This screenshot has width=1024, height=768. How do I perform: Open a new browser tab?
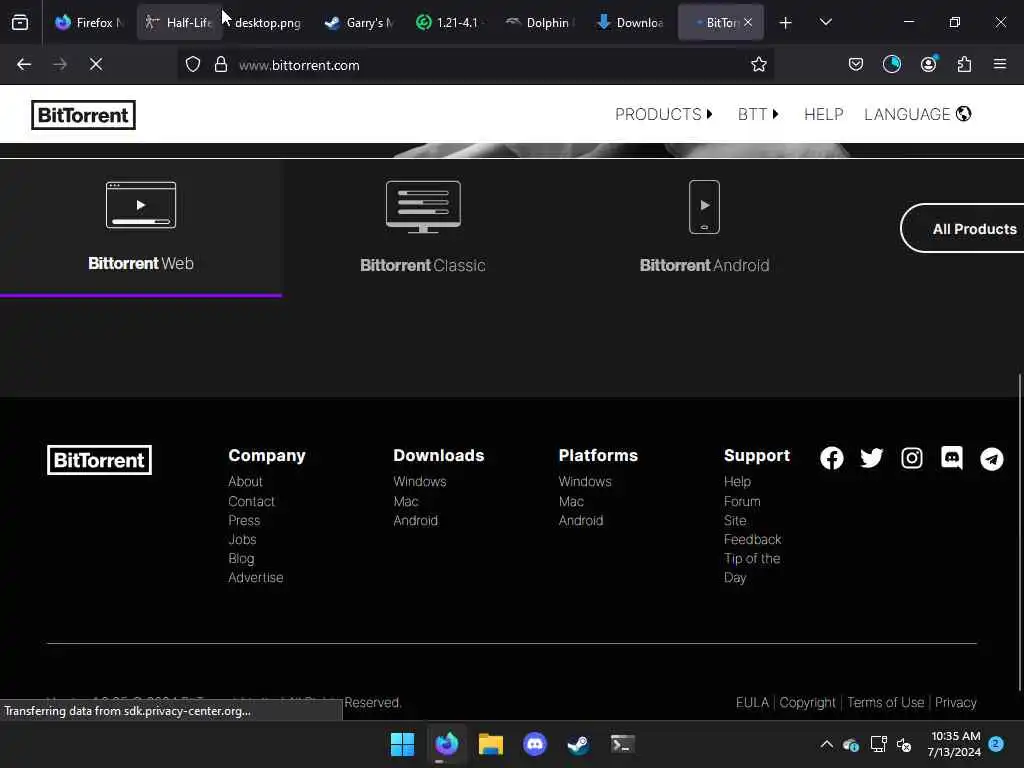[x=786, y=23]
